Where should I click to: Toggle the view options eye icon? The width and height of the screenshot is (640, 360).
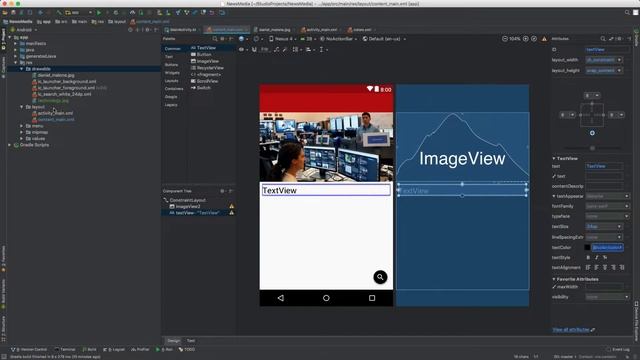(242, 49)
